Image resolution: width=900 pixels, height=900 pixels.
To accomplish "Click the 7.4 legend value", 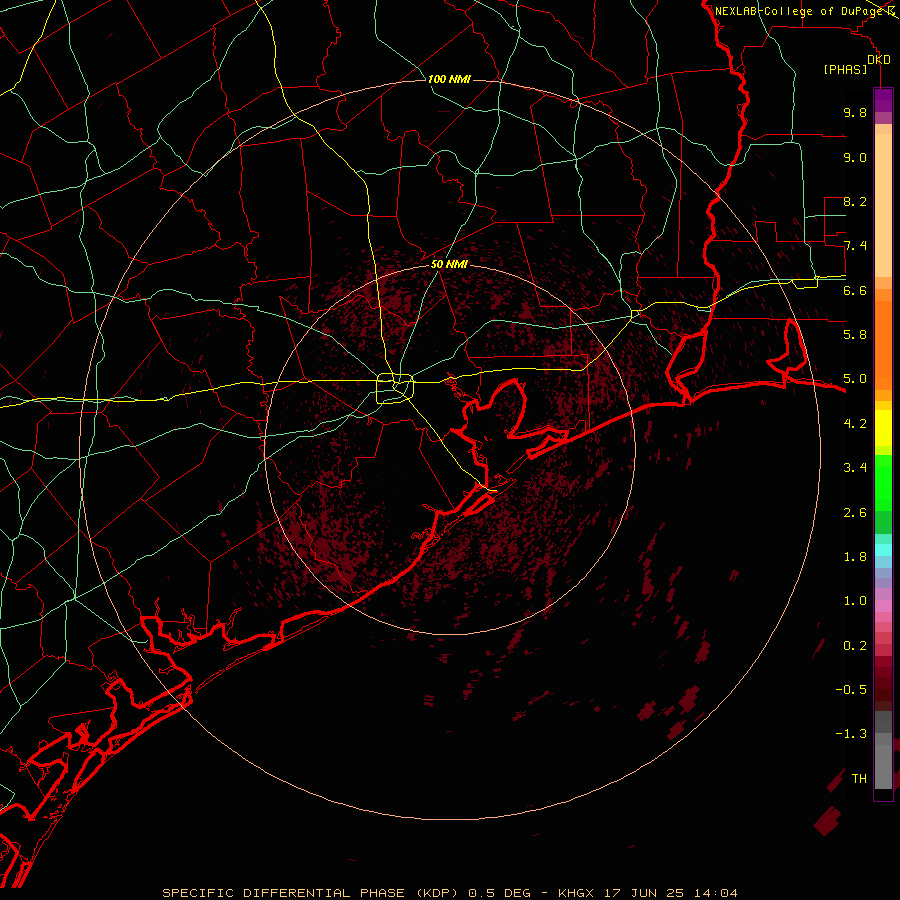I will tap(855, 246).
